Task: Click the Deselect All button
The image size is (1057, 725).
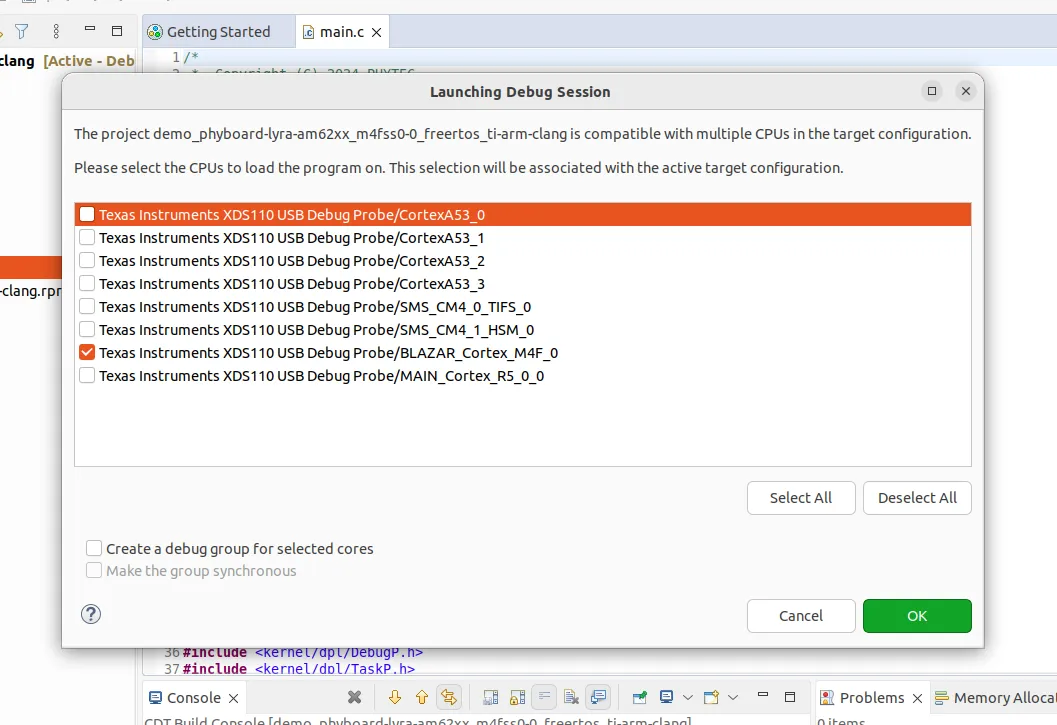Action: (x=917, y=498)
